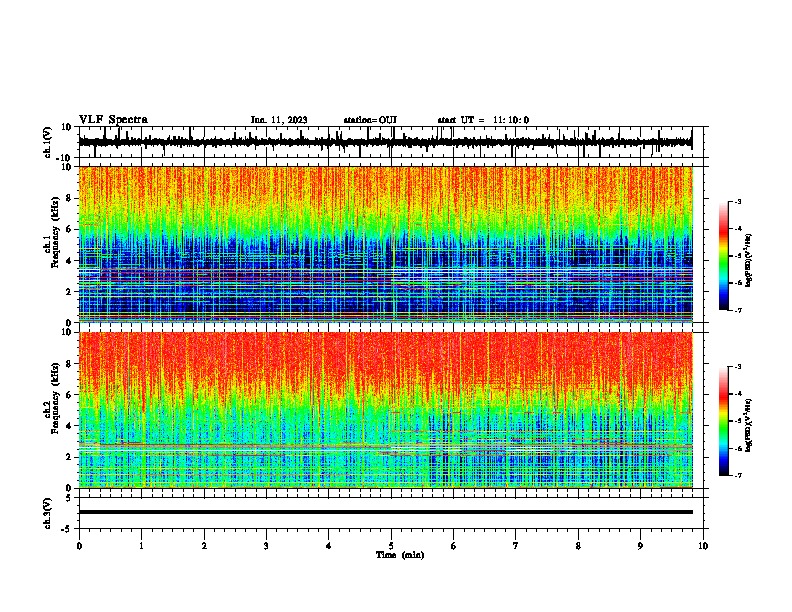Image resolution: width=792 pixels, height=612 pixels.
Task: Click the '7' tick label on time axis
Action: (516, 546)
